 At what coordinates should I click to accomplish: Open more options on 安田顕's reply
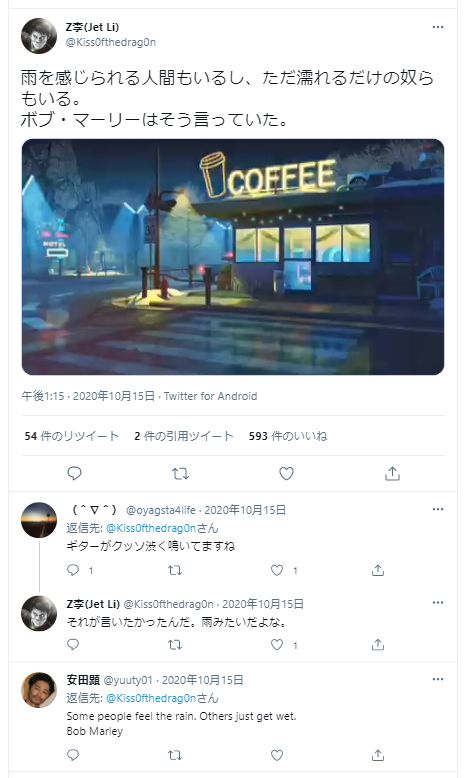(438, 679)
